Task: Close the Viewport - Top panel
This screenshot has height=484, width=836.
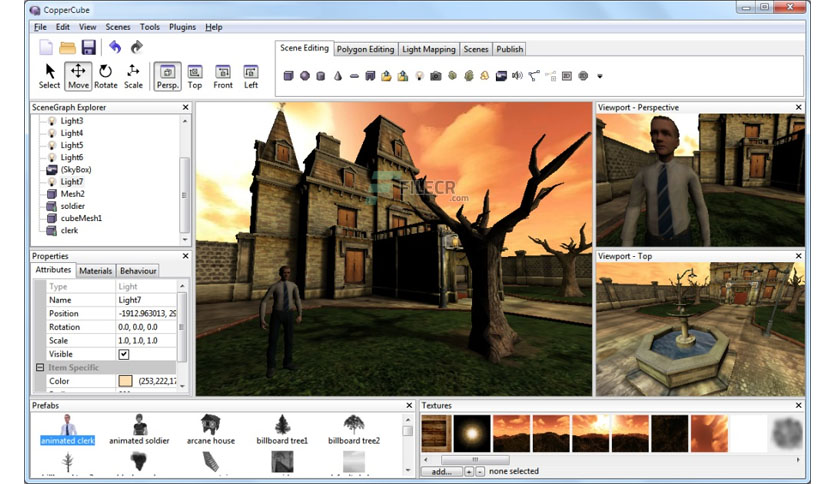Action: tap(799, 256)
